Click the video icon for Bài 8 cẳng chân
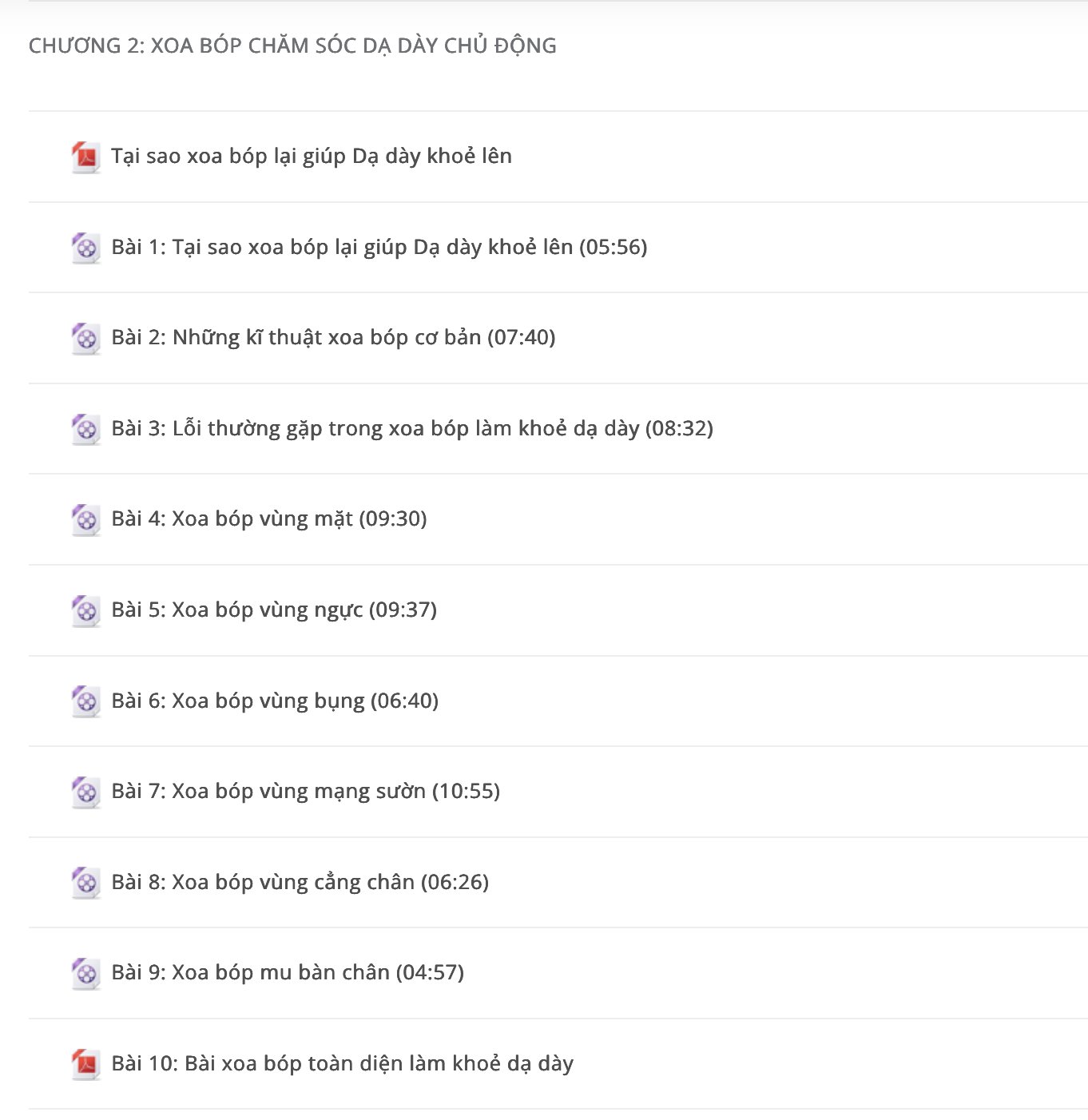The width and height of the screenshot is (1088, 1120). tap(85, 883)
